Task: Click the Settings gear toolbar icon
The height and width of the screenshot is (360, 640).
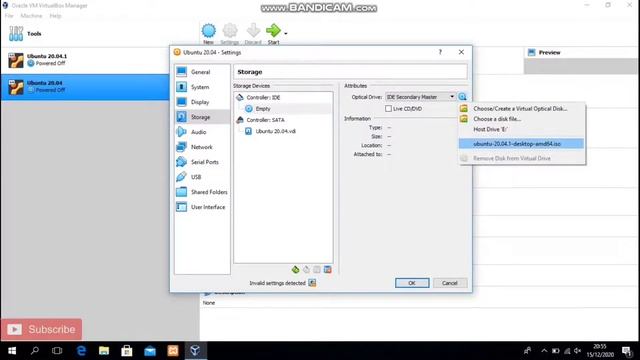Action: point(230,31)
